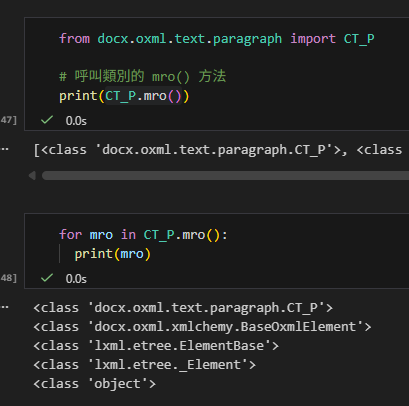
Task: Click the output line "<class 'lxml.etree._Element'>"
Action: click(145, 365)
